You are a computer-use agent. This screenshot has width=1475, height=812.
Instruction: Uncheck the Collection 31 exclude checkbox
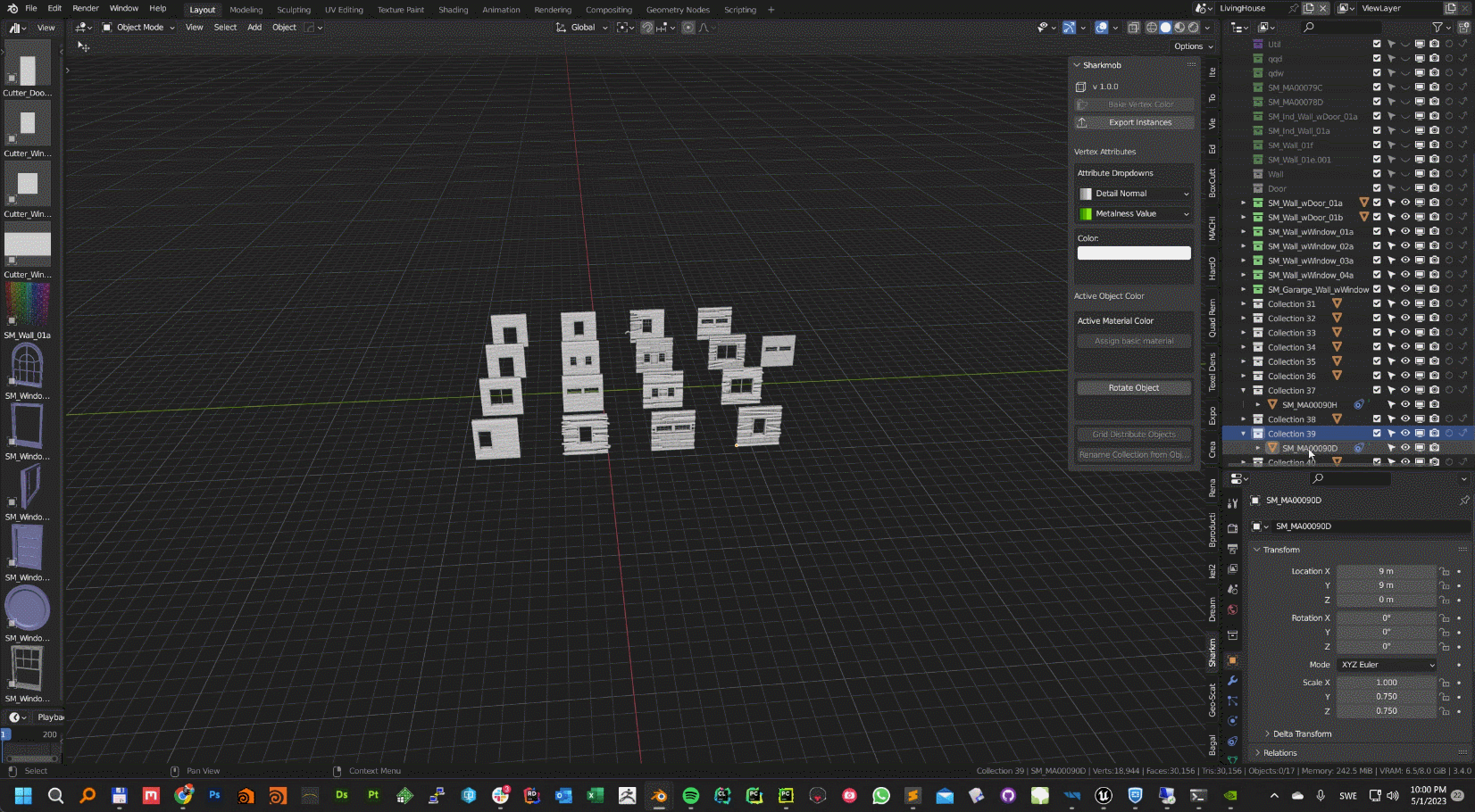[1377, 303]
